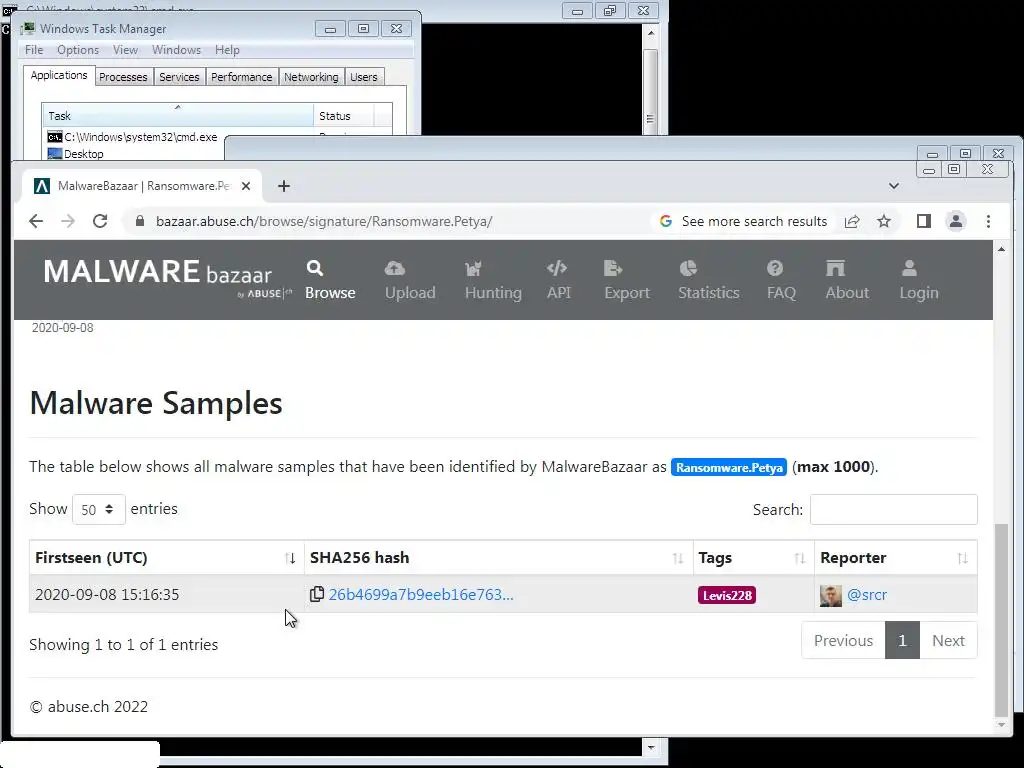Click the Ransomware.Petya signature badge
Image resolution: width=1024 pixels, height=768 pixels.
(729, 468)
